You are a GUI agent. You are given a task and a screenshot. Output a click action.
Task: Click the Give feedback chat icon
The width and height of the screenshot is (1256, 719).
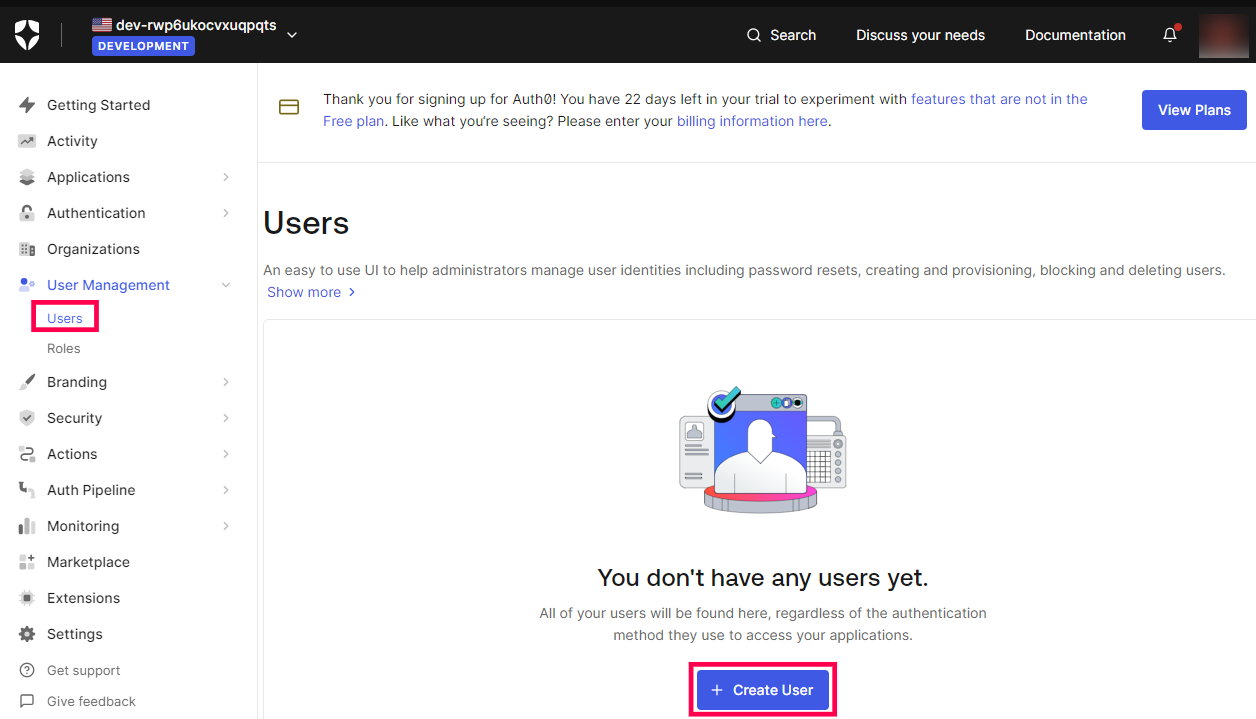tap(27, 701)
